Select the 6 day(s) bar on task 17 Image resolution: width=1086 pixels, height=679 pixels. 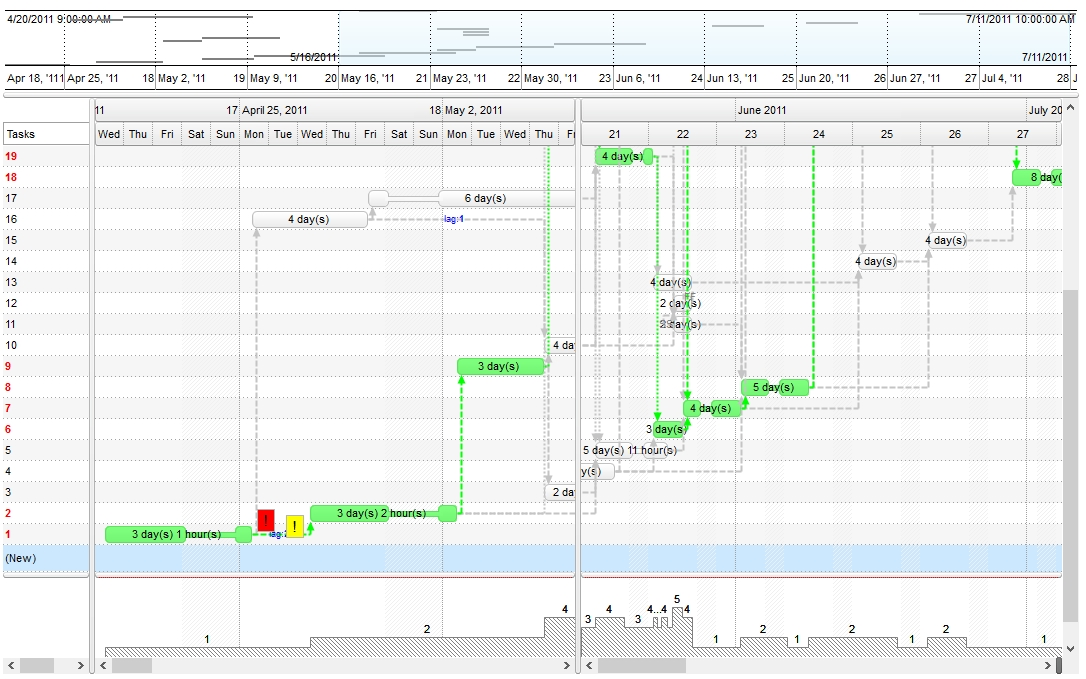[x=485, y=199]
